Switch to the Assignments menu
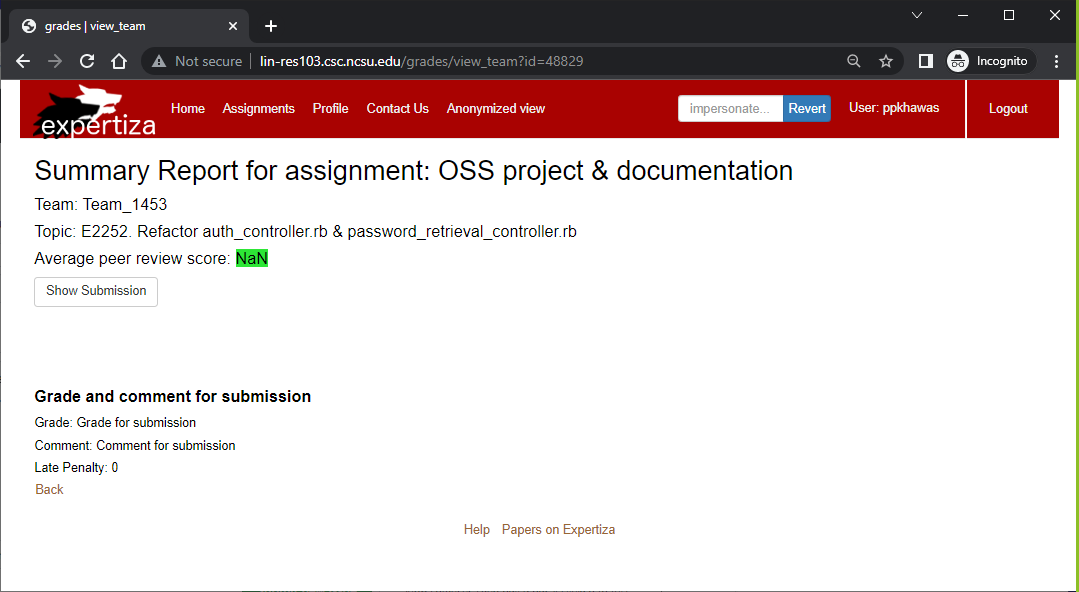The width and height of the screenshot is (1079, 592). [x=258, y=108]
